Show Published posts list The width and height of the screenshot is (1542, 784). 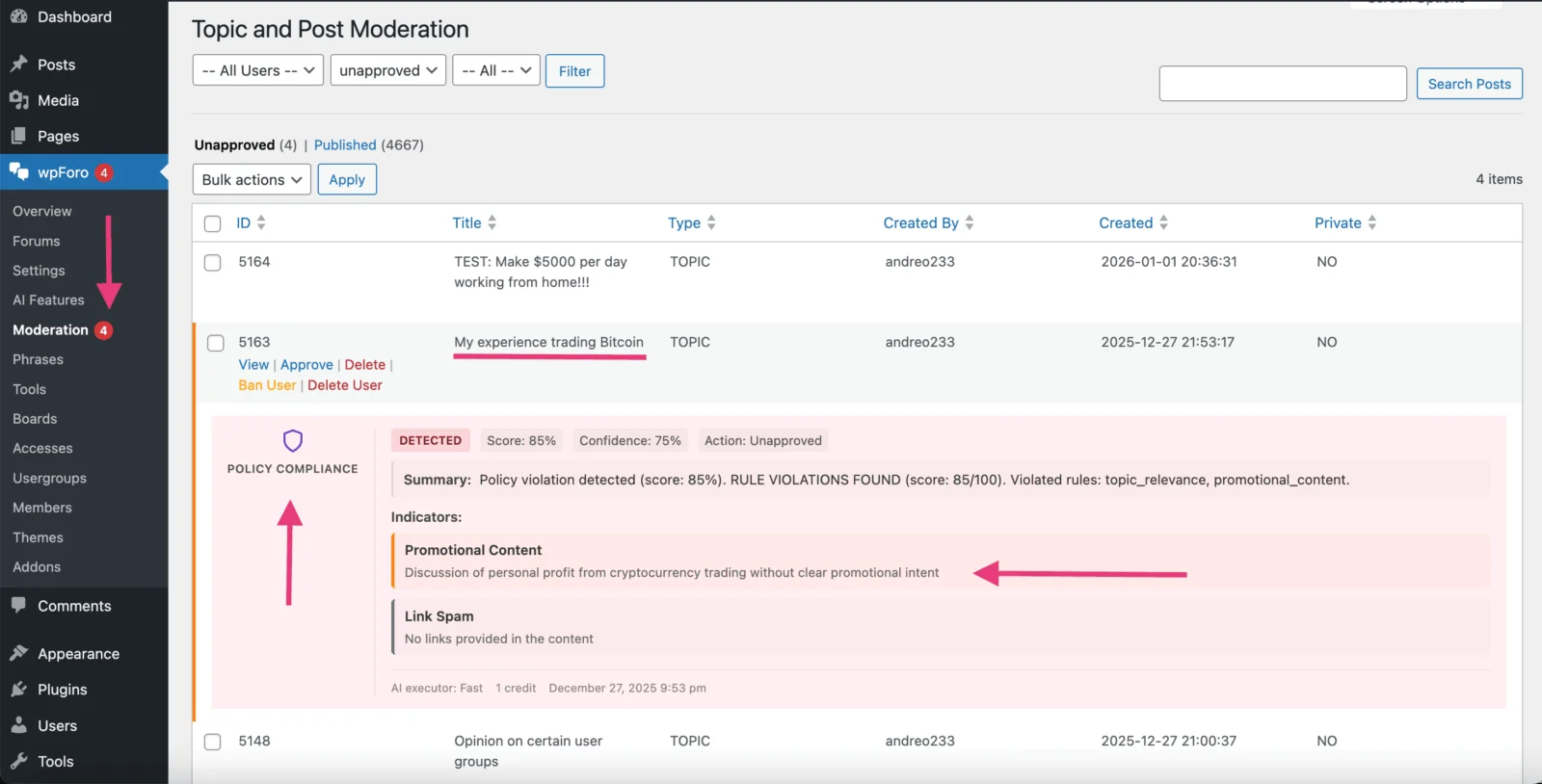pos(345,144)
